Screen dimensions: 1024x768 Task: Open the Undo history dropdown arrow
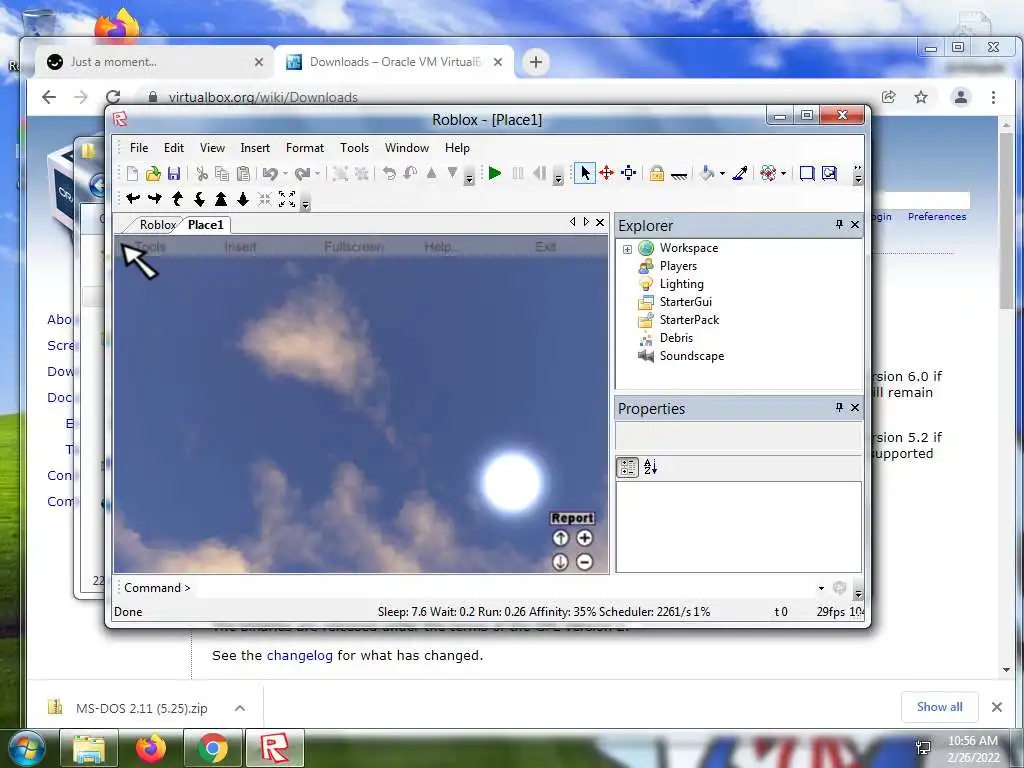coord(285,174)
